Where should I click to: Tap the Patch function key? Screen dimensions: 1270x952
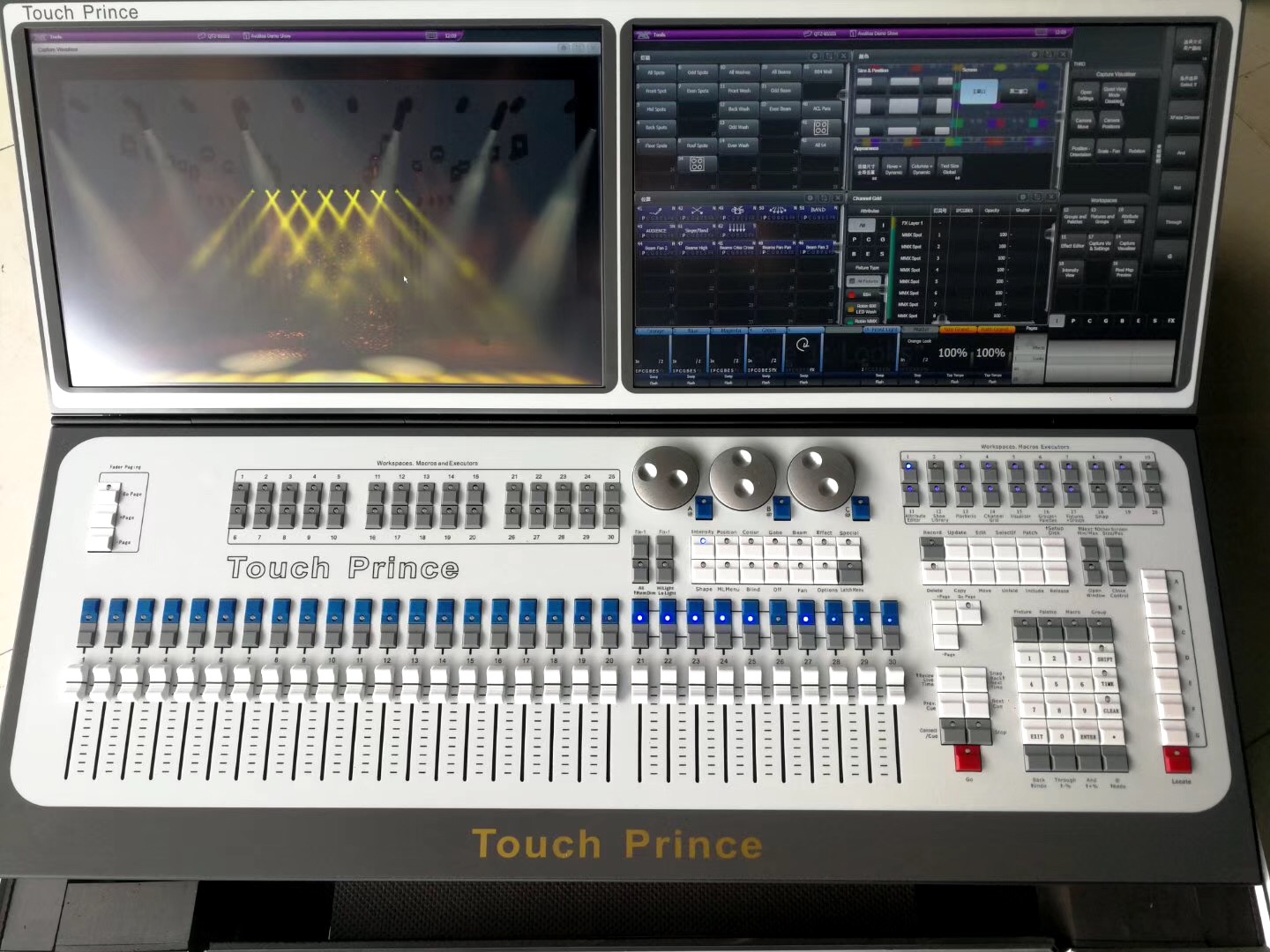(x=1030, y=549)
